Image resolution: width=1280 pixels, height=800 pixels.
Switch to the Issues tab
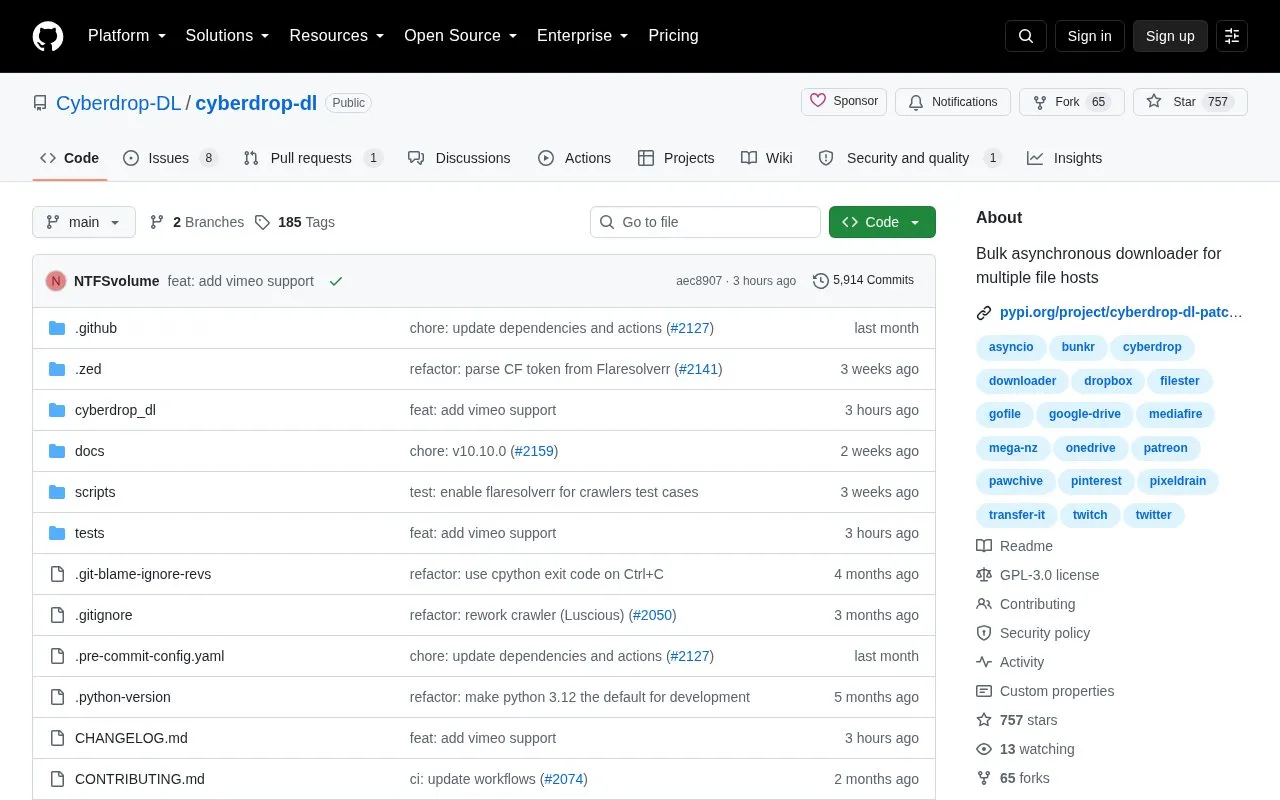(170, 158)
